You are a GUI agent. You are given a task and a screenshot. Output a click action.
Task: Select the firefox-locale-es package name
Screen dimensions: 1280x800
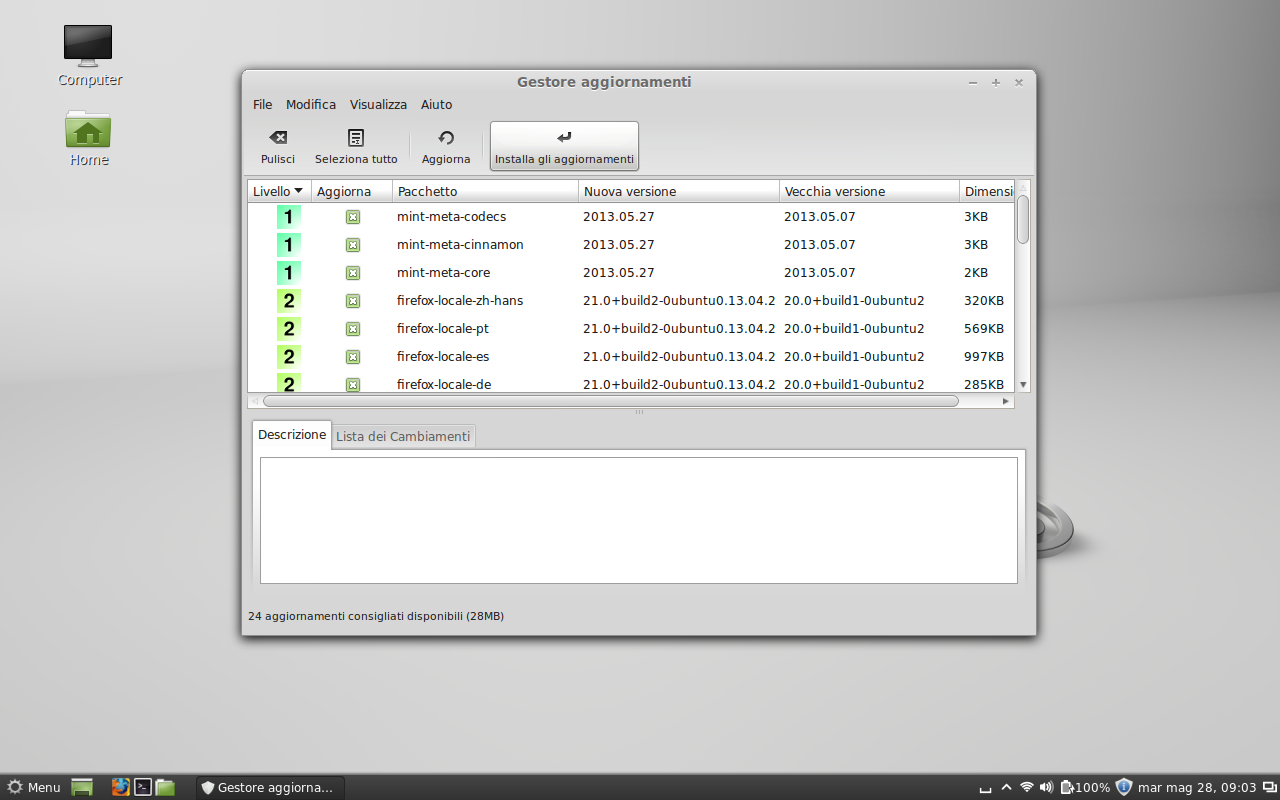click(443, 357)
